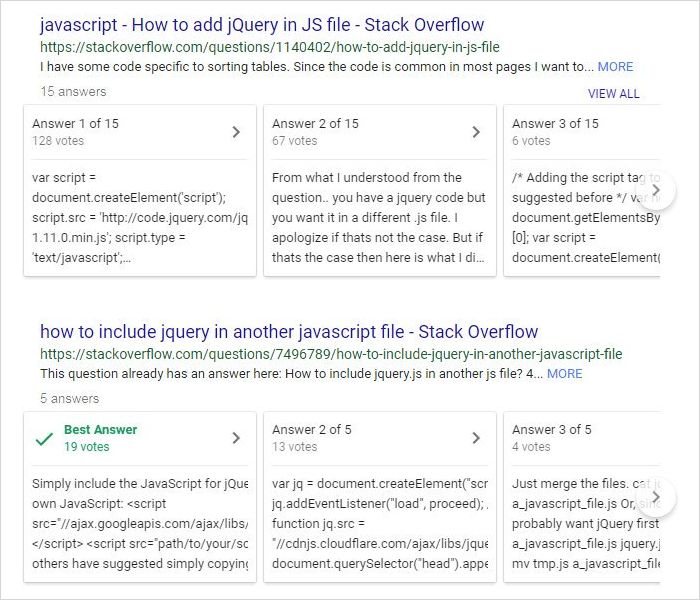The image size is (700, 600).
Task: Open Answer 2 of 15 header text
Action: tap(315, 124)
